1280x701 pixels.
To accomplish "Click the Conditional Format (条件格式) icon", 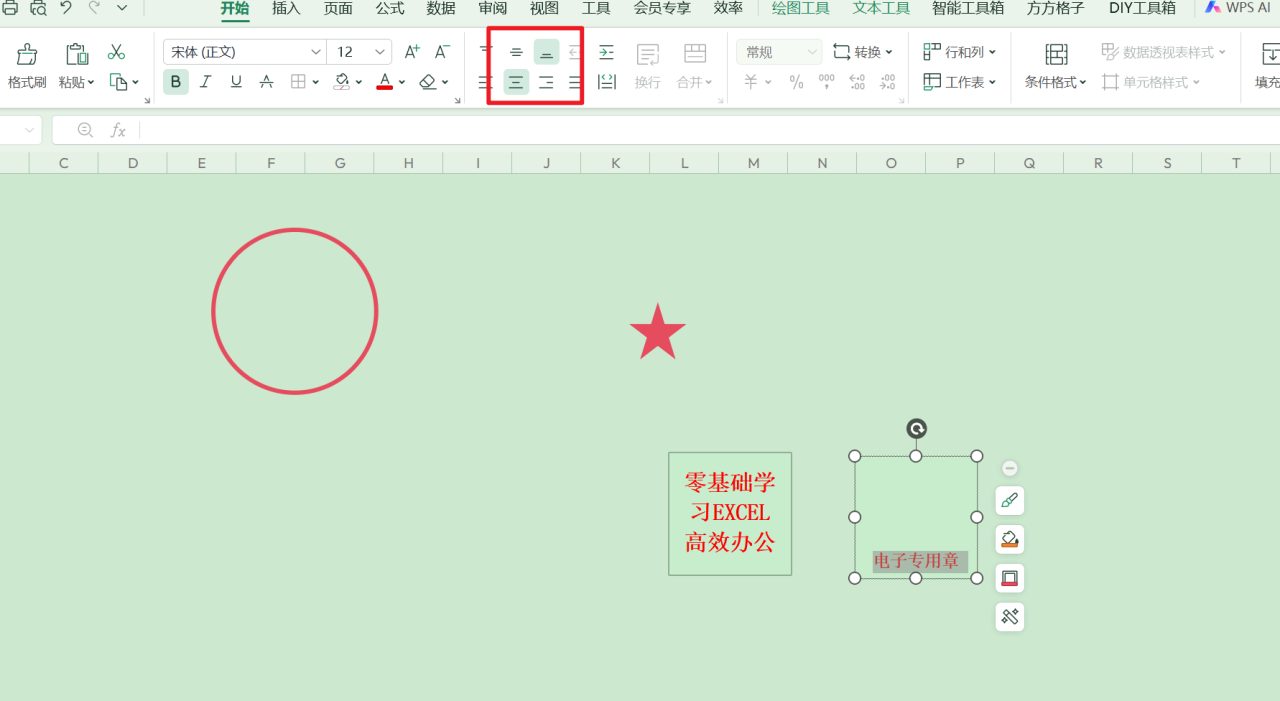I will click(x=1056, y=54).
